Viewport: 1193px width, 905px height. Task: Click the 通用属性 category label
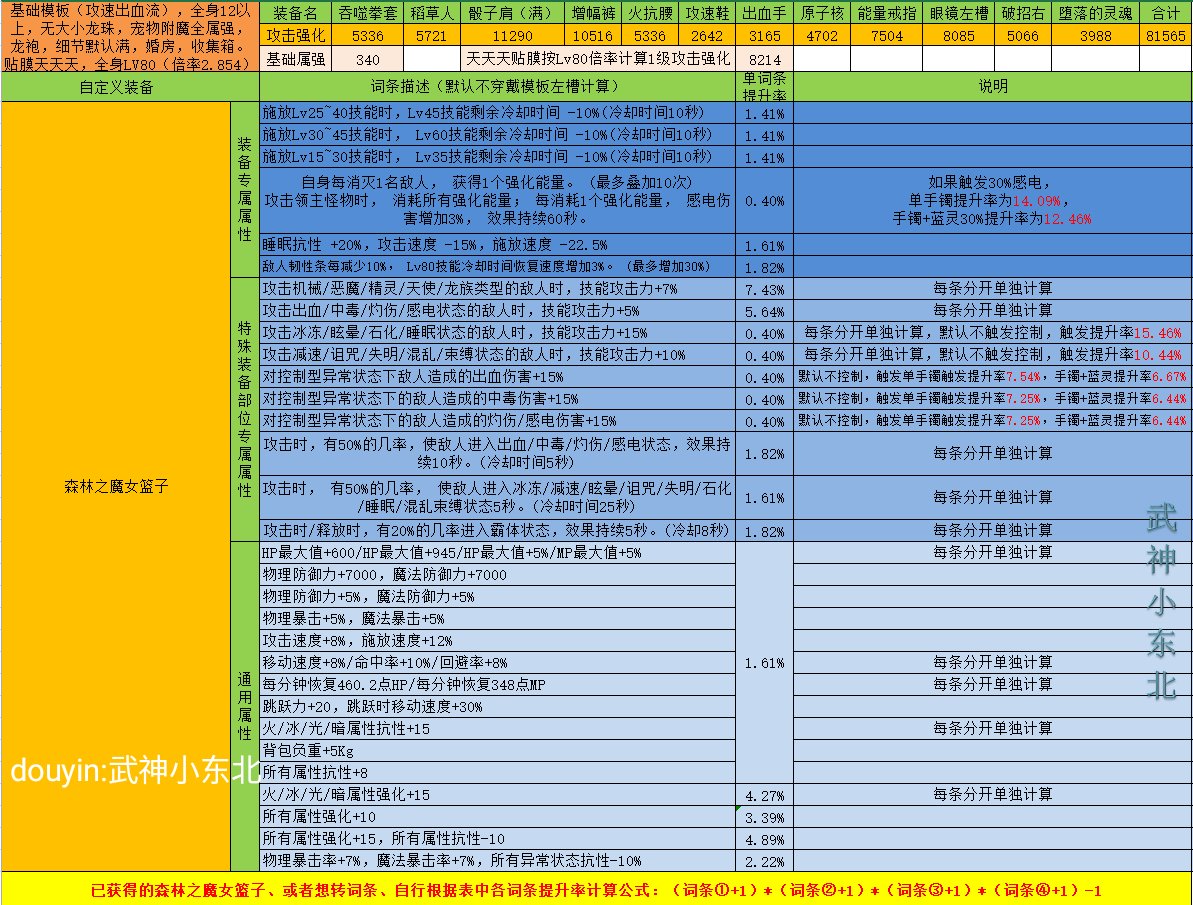point(244,706)
